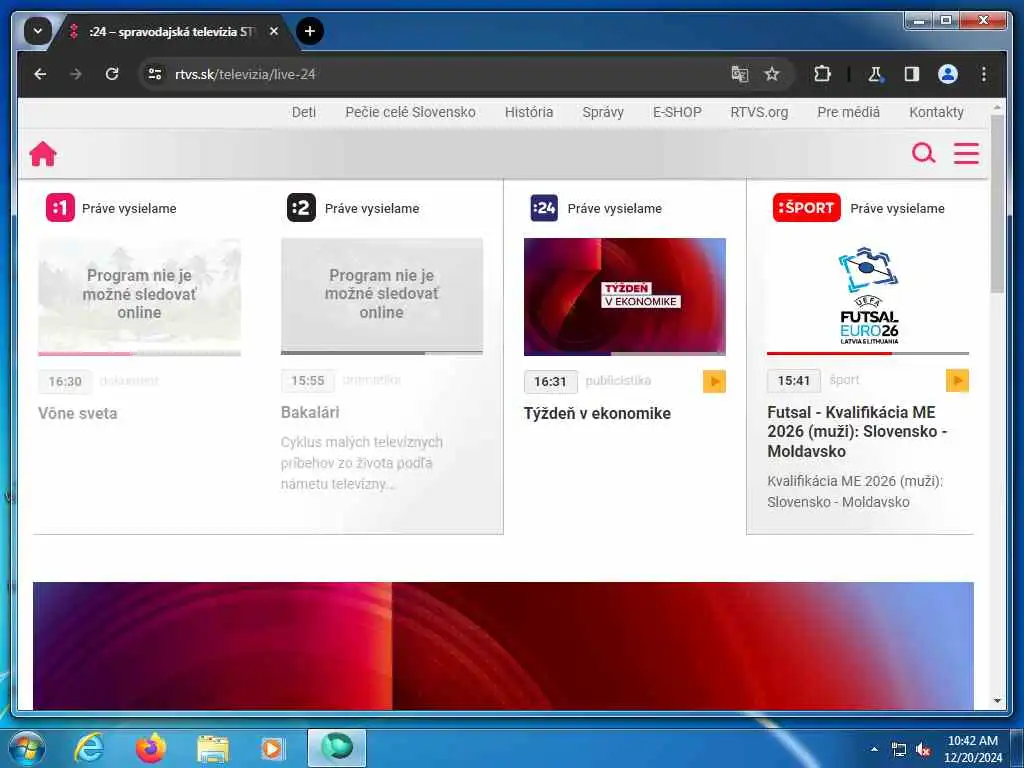Play Týždeň v ekonomike via orange play icon

point(714,381)
